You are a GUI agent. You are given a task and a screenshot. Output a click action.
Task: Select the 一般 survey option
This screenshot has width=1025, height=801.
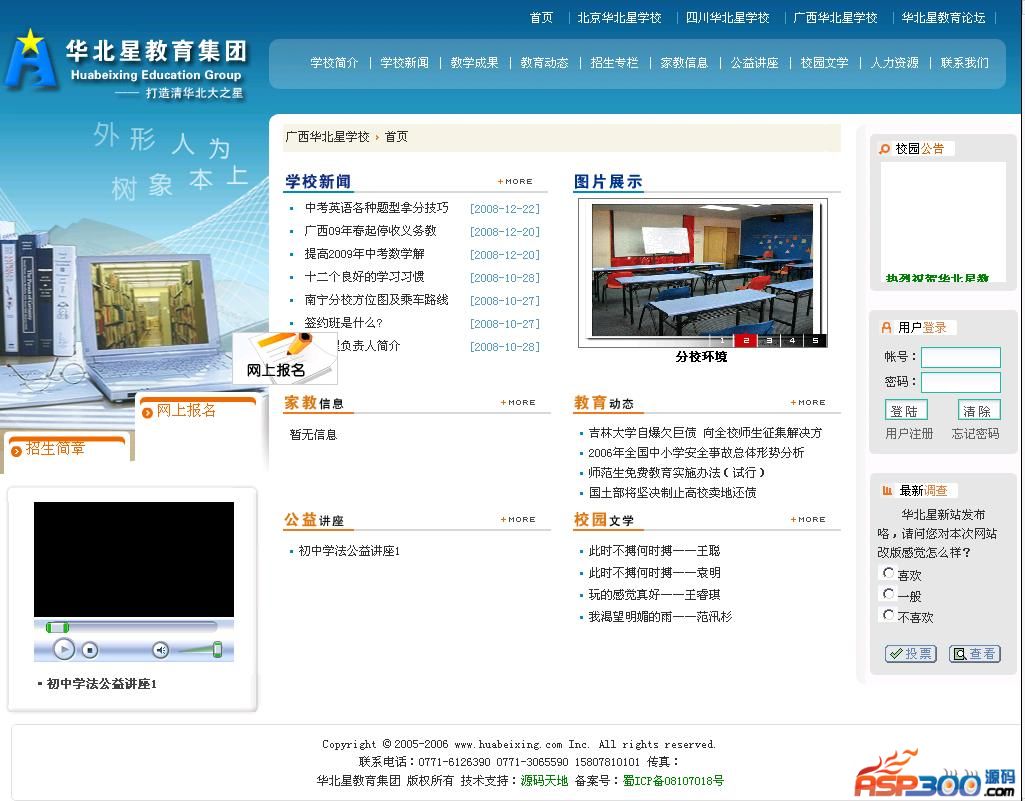(x=888, y=594)
